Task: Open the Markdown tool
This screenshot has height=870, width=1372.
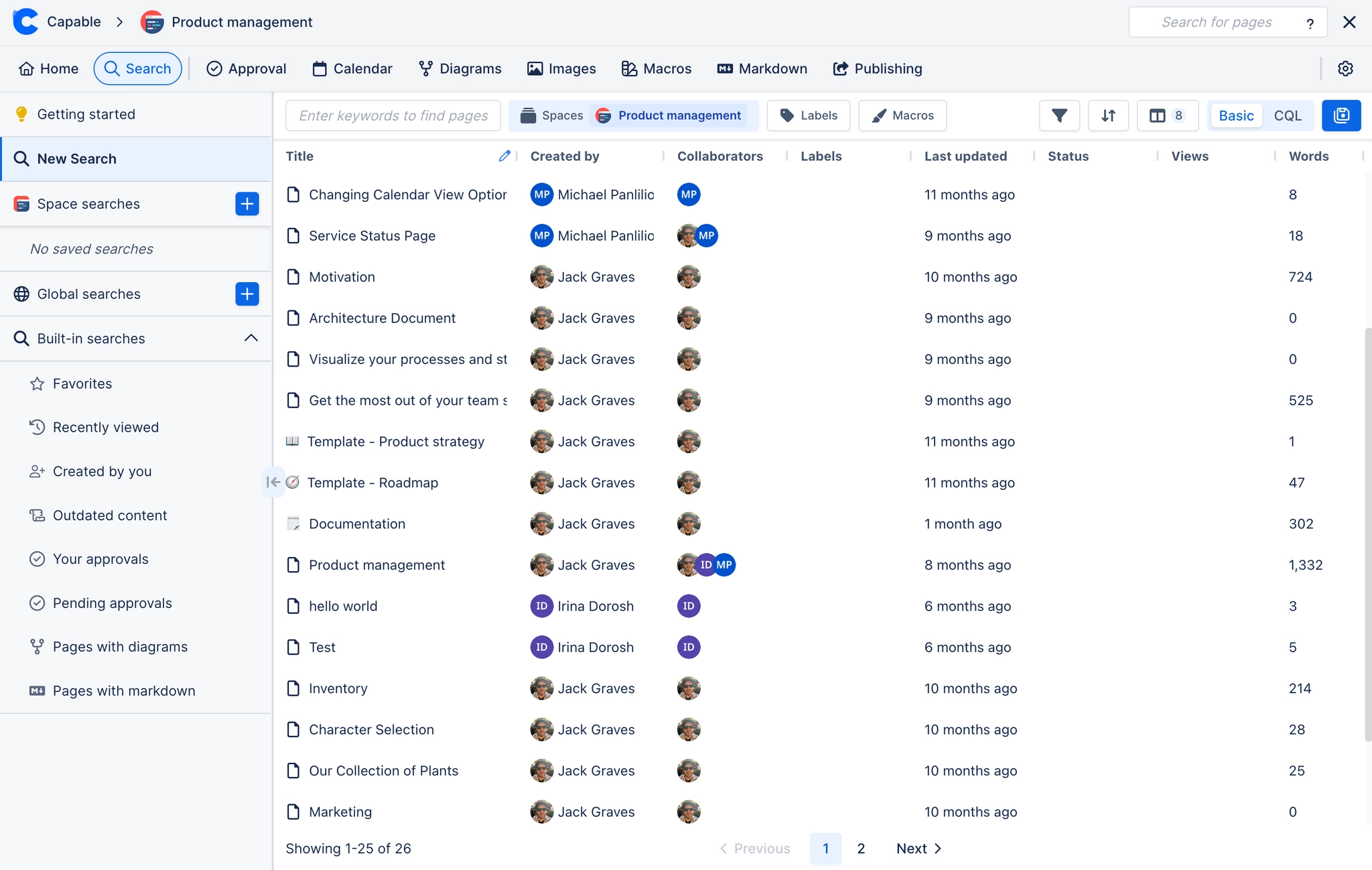Action: pos(762,68)
